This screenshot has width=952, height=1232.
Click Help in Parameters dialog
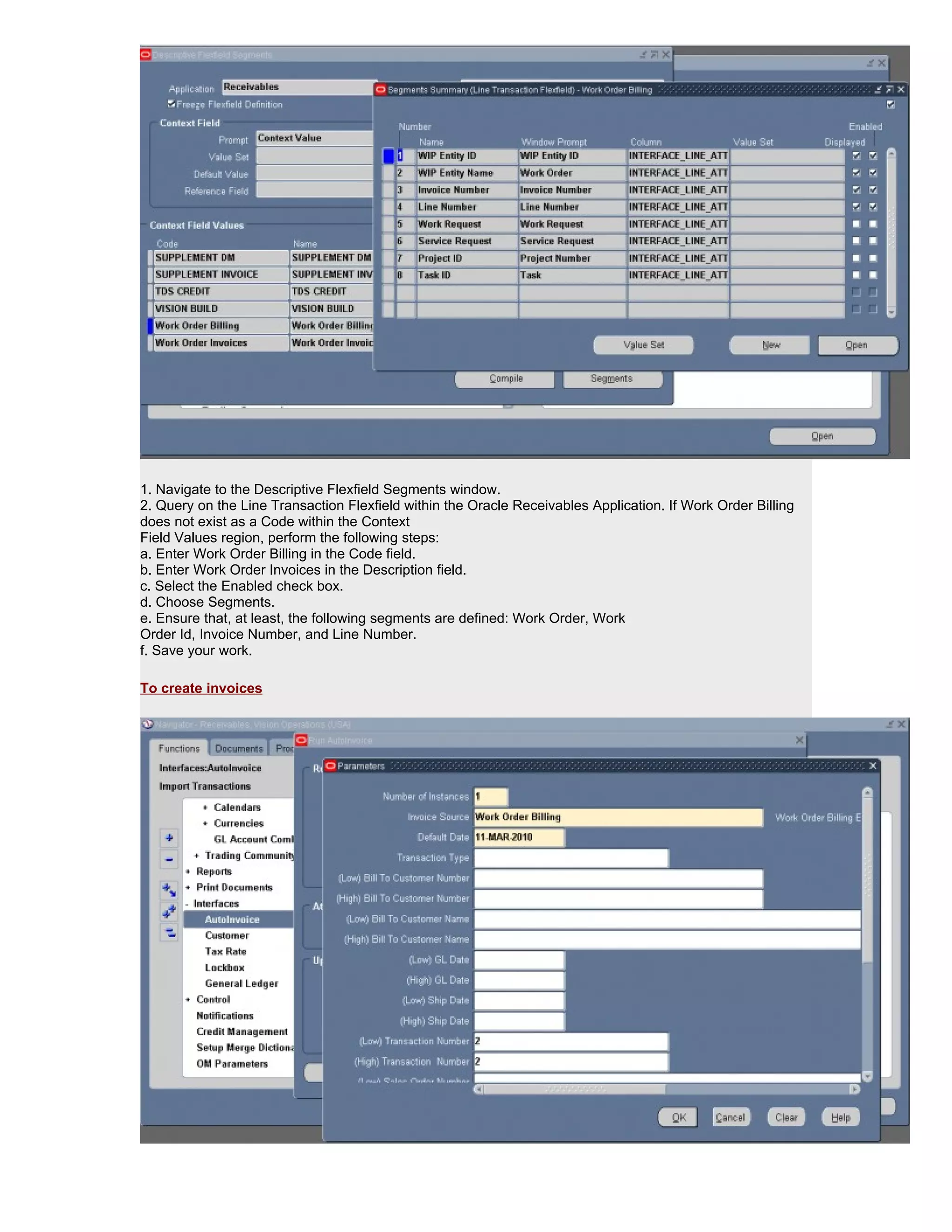click(840, 1118)
